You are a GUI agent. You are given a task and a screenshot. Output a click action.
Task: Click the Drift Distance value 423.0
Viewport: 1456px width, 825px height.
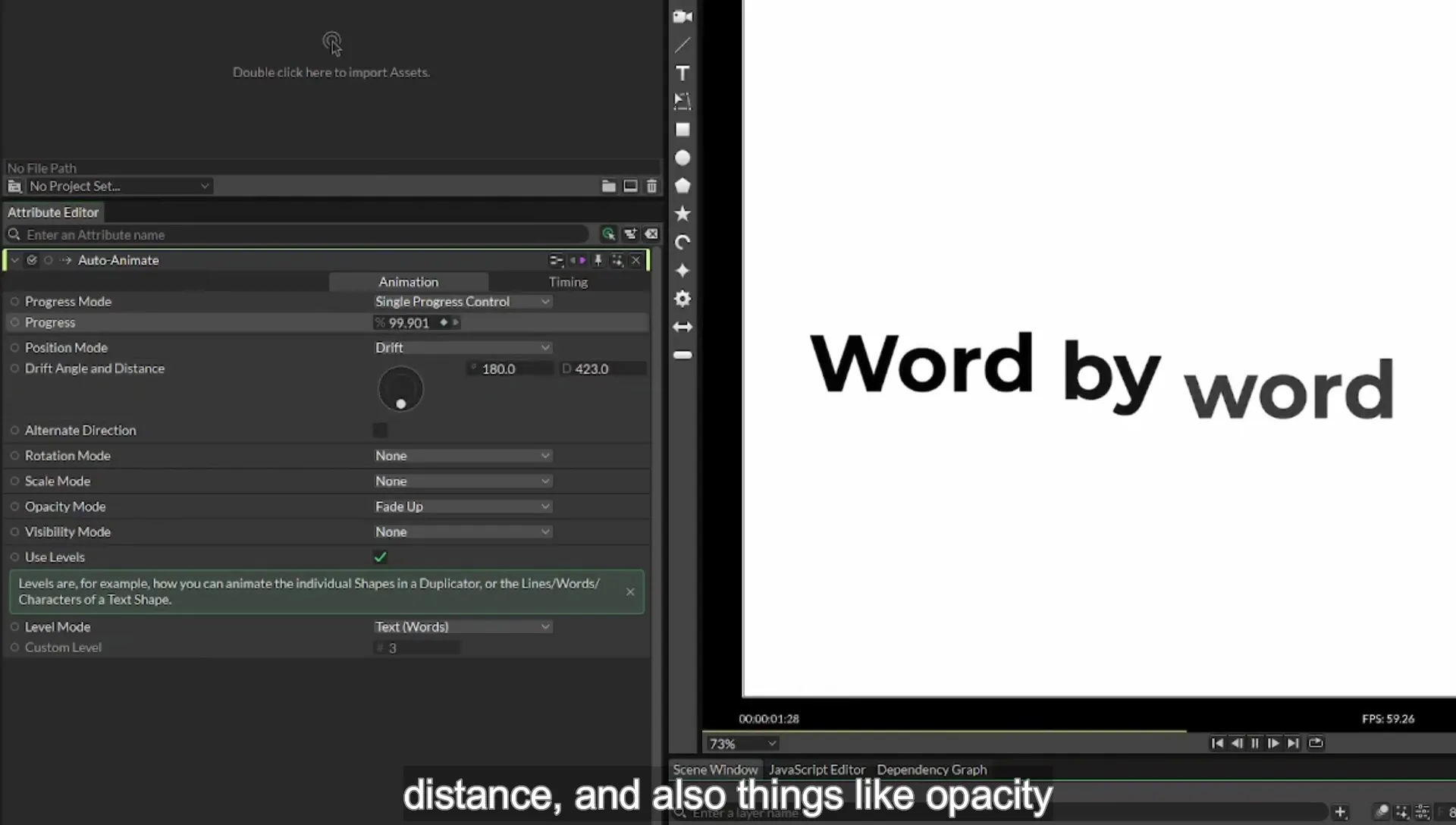tap(604, 369)
